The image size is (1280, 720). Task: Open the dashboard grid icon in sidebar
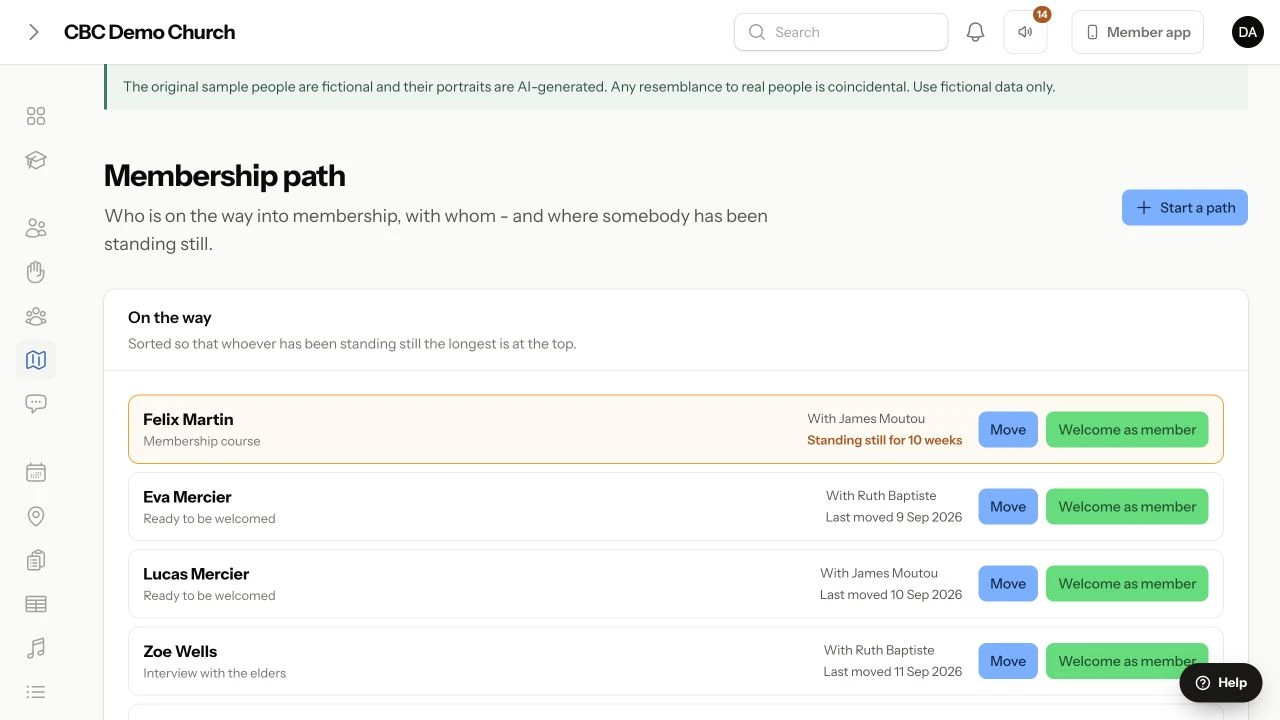coord(36,117)
